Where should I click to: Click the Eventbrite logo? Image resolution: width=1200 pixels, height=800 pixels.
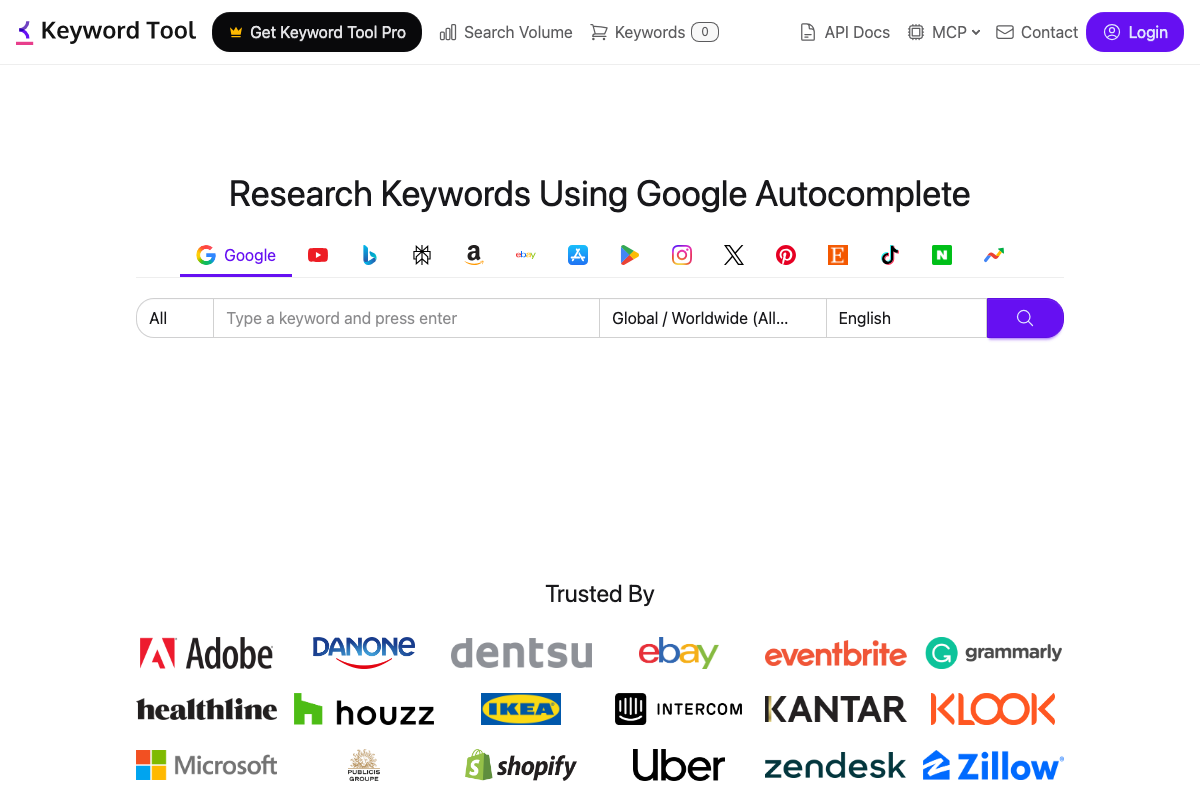pyautogui.click(x=836, y=655)
